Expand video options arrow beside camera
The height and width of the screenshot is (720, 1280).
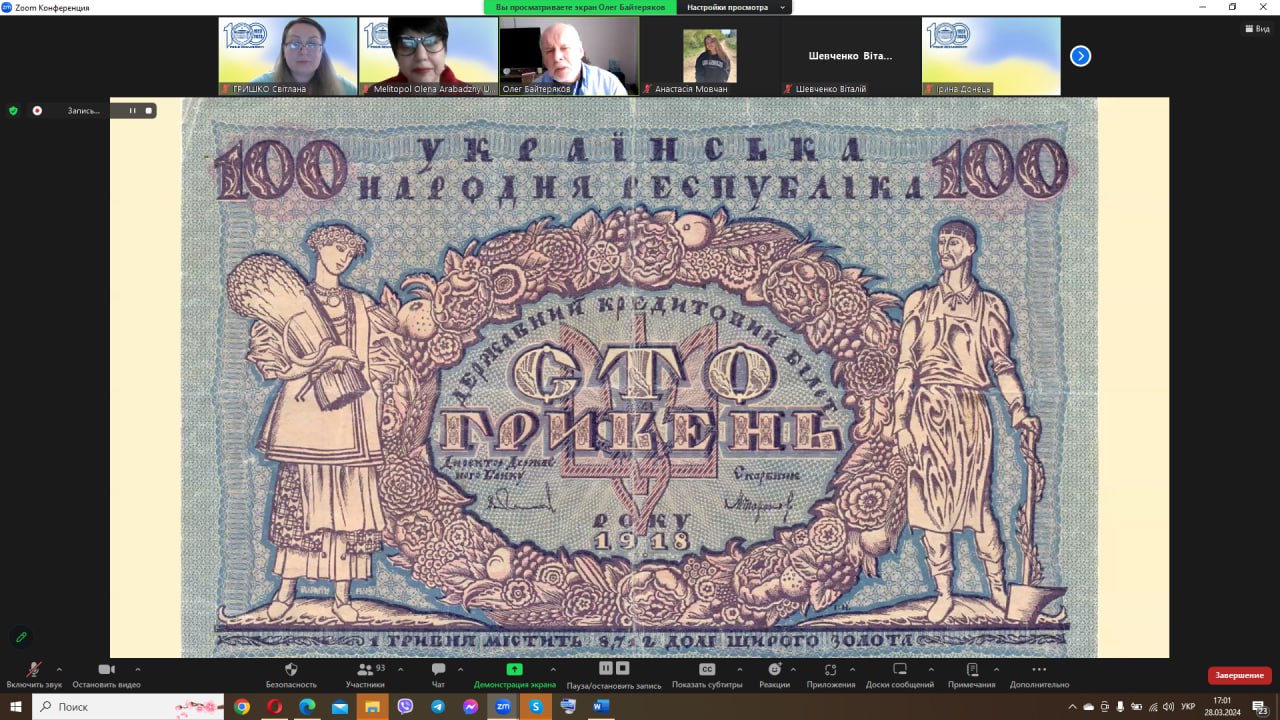(x=137, y=669)
